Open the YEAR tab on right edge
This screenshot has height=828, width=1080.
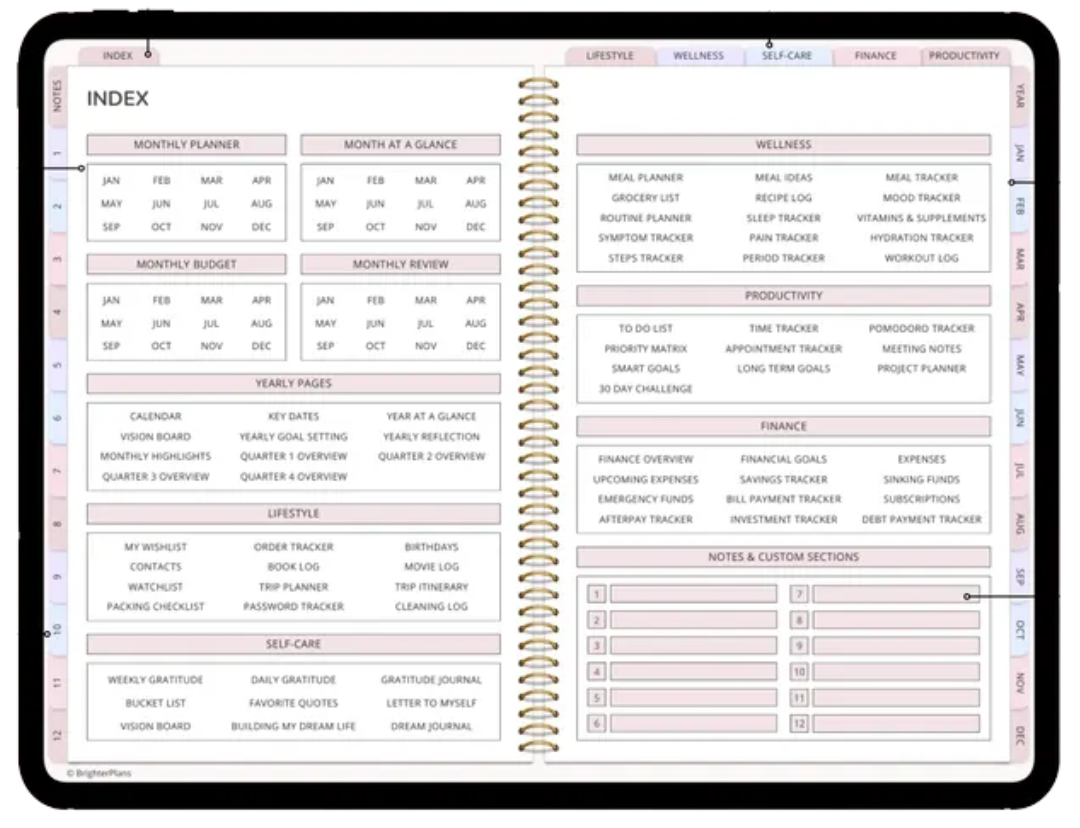pyautogui.click(x=1019, y=97)
